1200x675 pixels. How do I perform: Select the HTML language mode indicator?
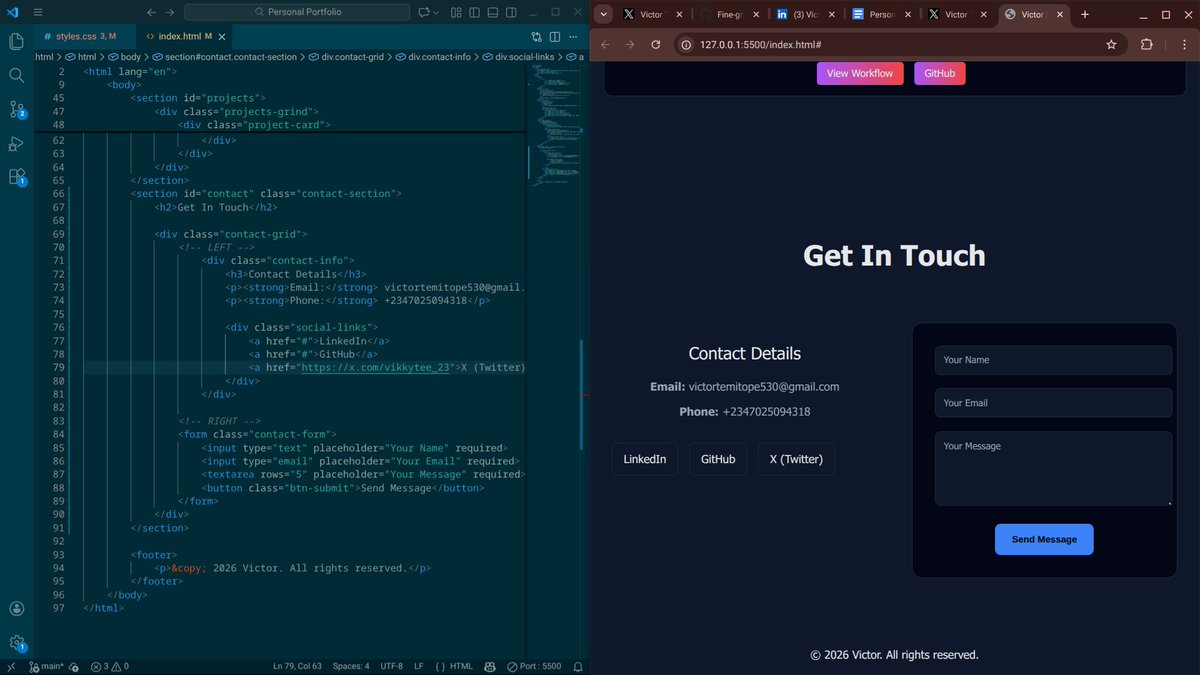(x=455, y=666)
